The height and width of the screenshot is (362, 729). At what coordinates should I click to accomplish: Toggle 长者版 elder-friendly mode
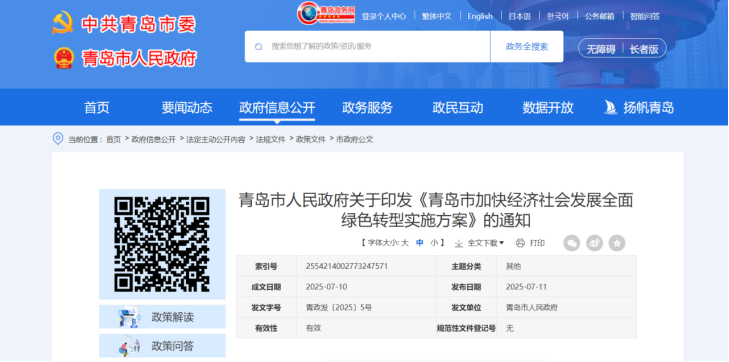[x=644, y=49]
